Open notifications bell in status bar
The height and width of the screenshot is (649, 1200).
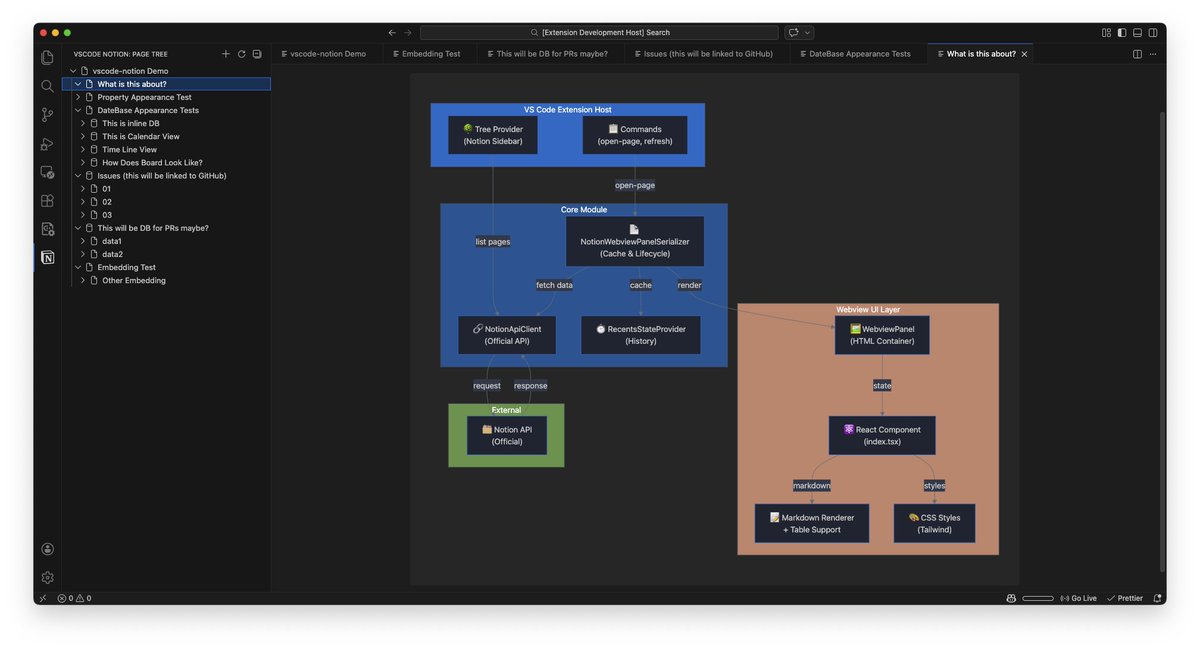tap(1158, 598)
